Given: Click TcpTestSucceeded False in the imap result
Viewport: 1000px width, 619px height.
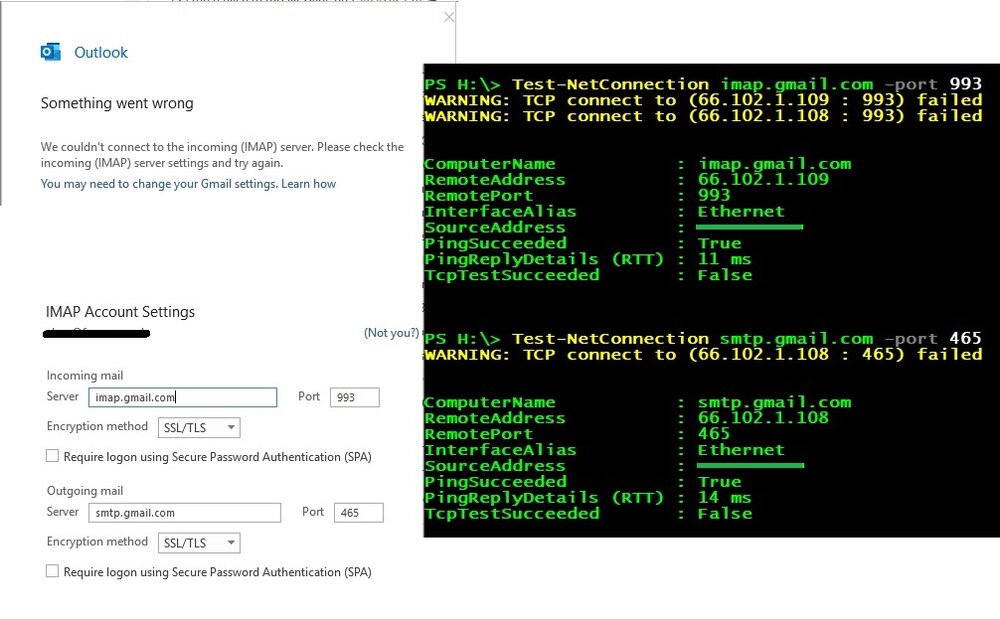Looking at the screenshot, I should (724, 275).
